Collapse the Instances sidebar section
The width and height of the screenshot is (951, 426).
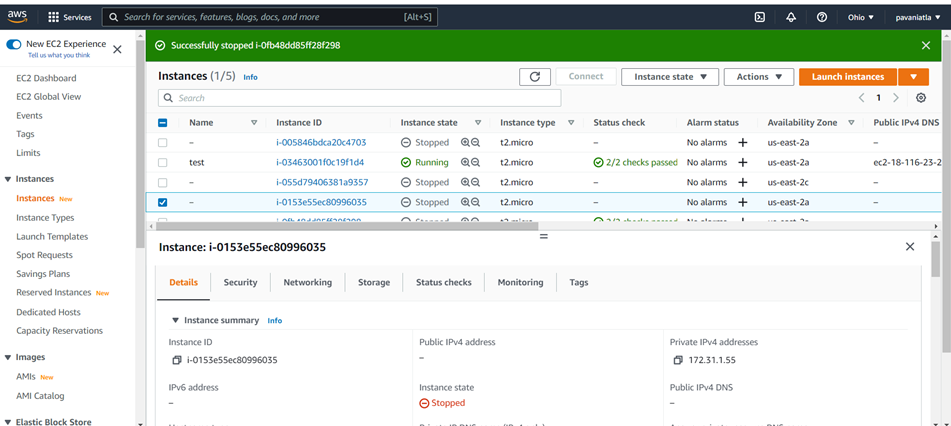coord(8,179)
